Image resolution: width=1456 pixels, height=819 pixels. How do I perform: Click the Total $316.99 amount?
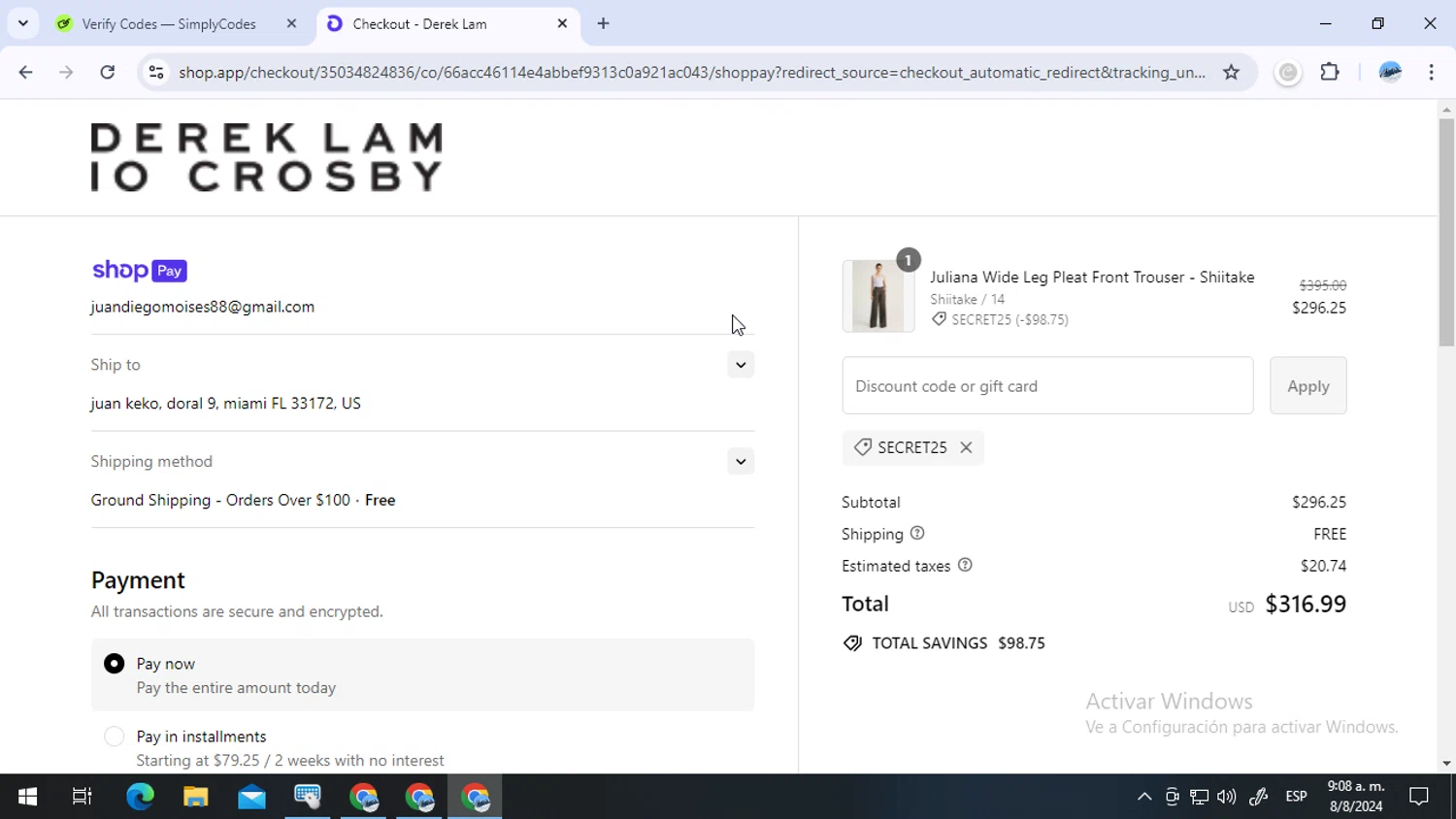tap(1306, 604)
